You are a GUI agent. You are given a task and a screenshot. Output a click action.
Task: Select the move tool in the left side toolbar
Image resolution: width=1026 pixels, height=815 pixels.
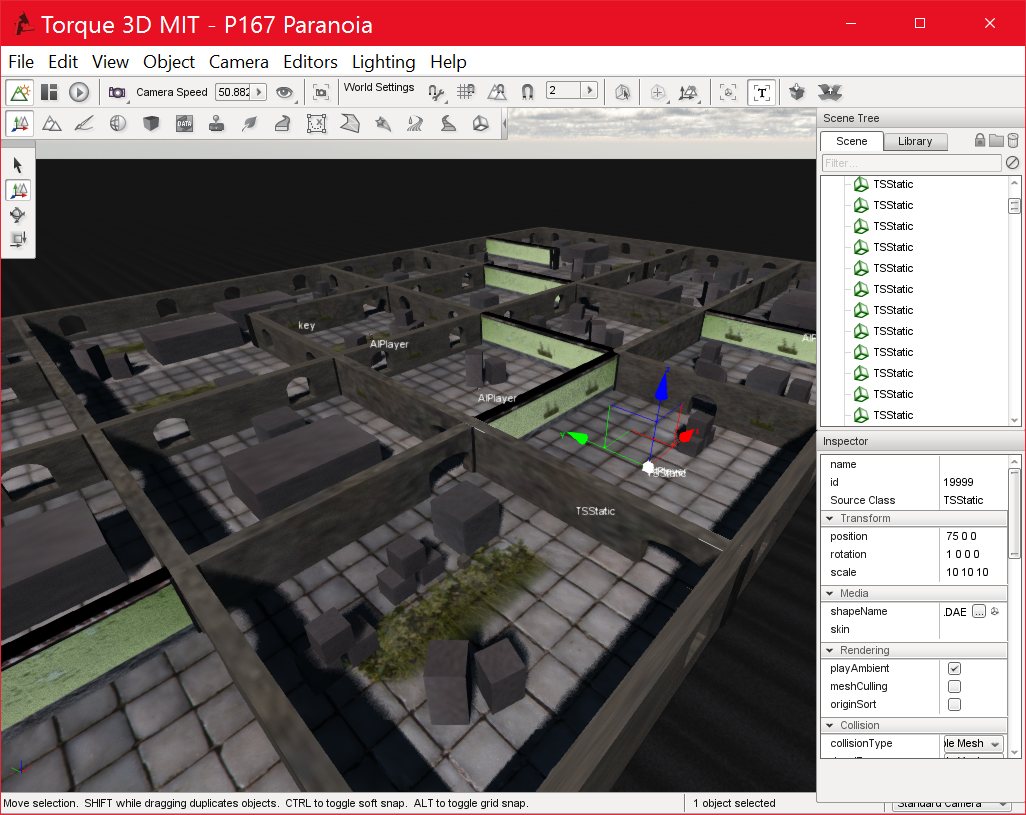17,190
